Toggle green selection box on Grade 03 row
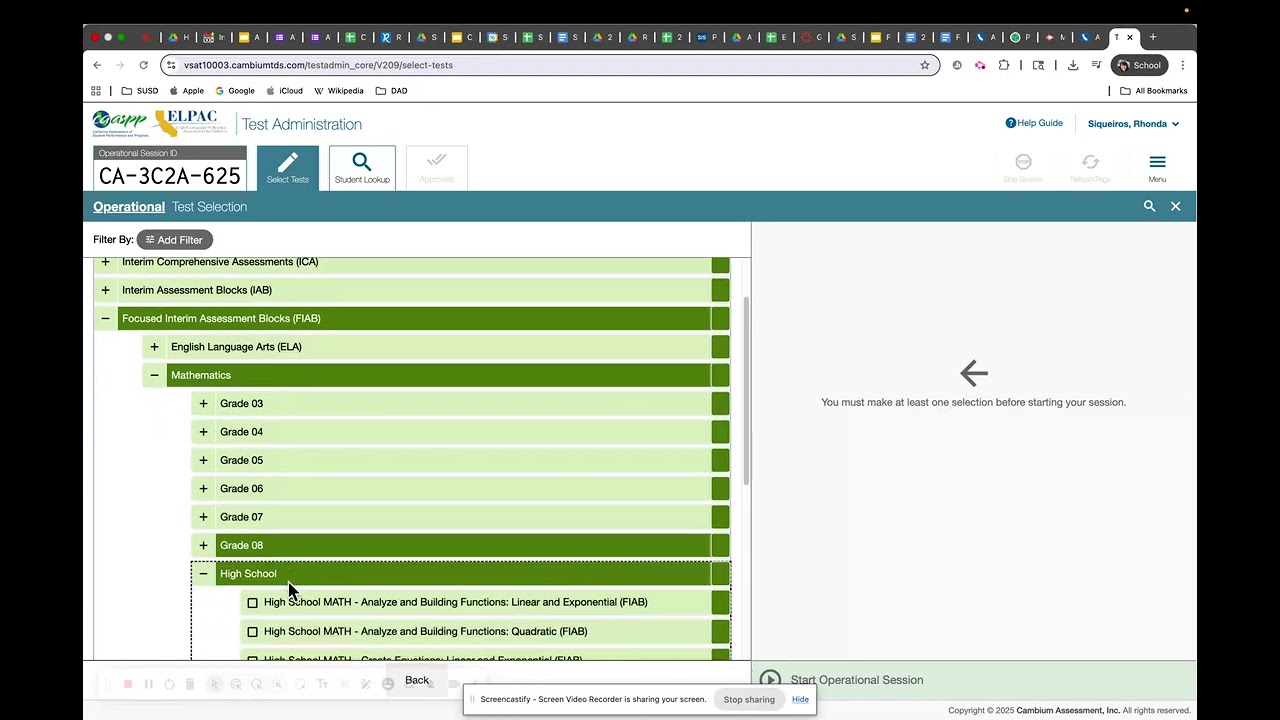 [x=720, y=404]
